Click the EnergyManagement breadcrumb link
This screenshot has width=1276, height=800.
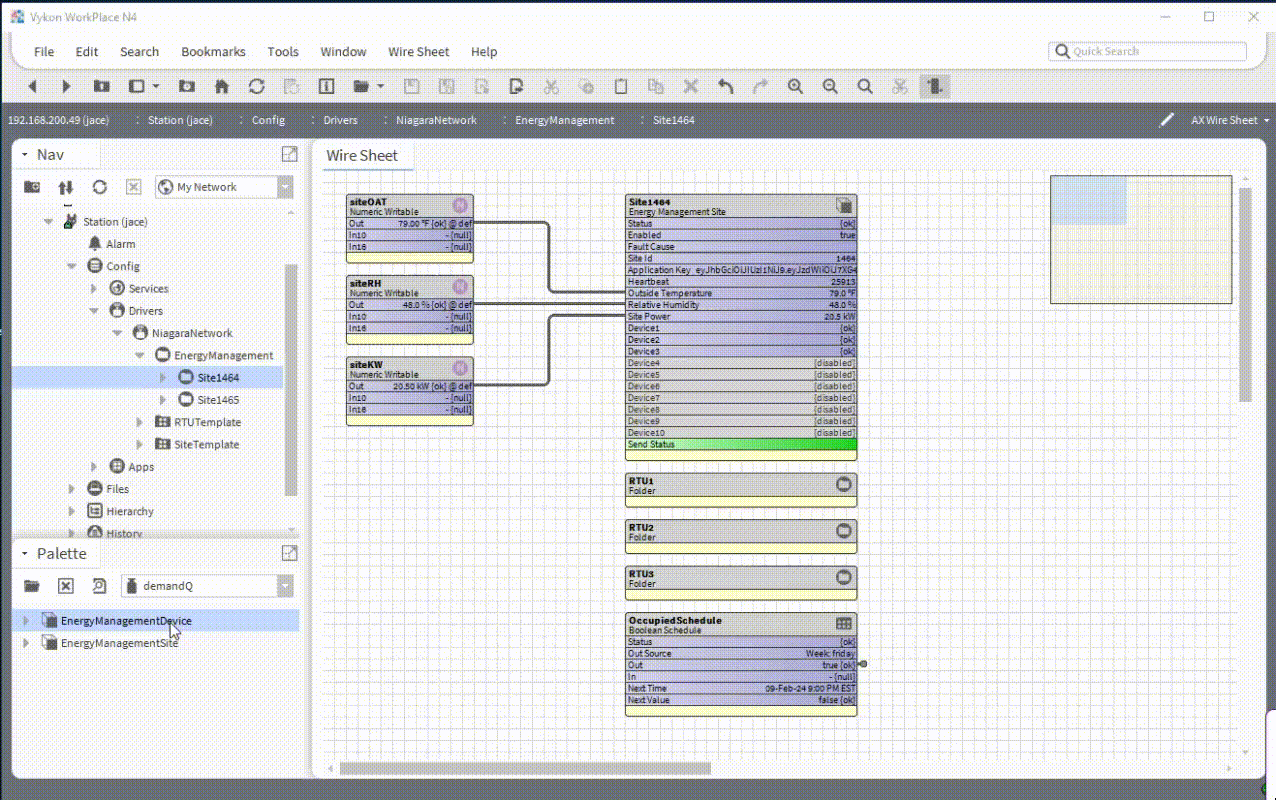pos(565,120)
